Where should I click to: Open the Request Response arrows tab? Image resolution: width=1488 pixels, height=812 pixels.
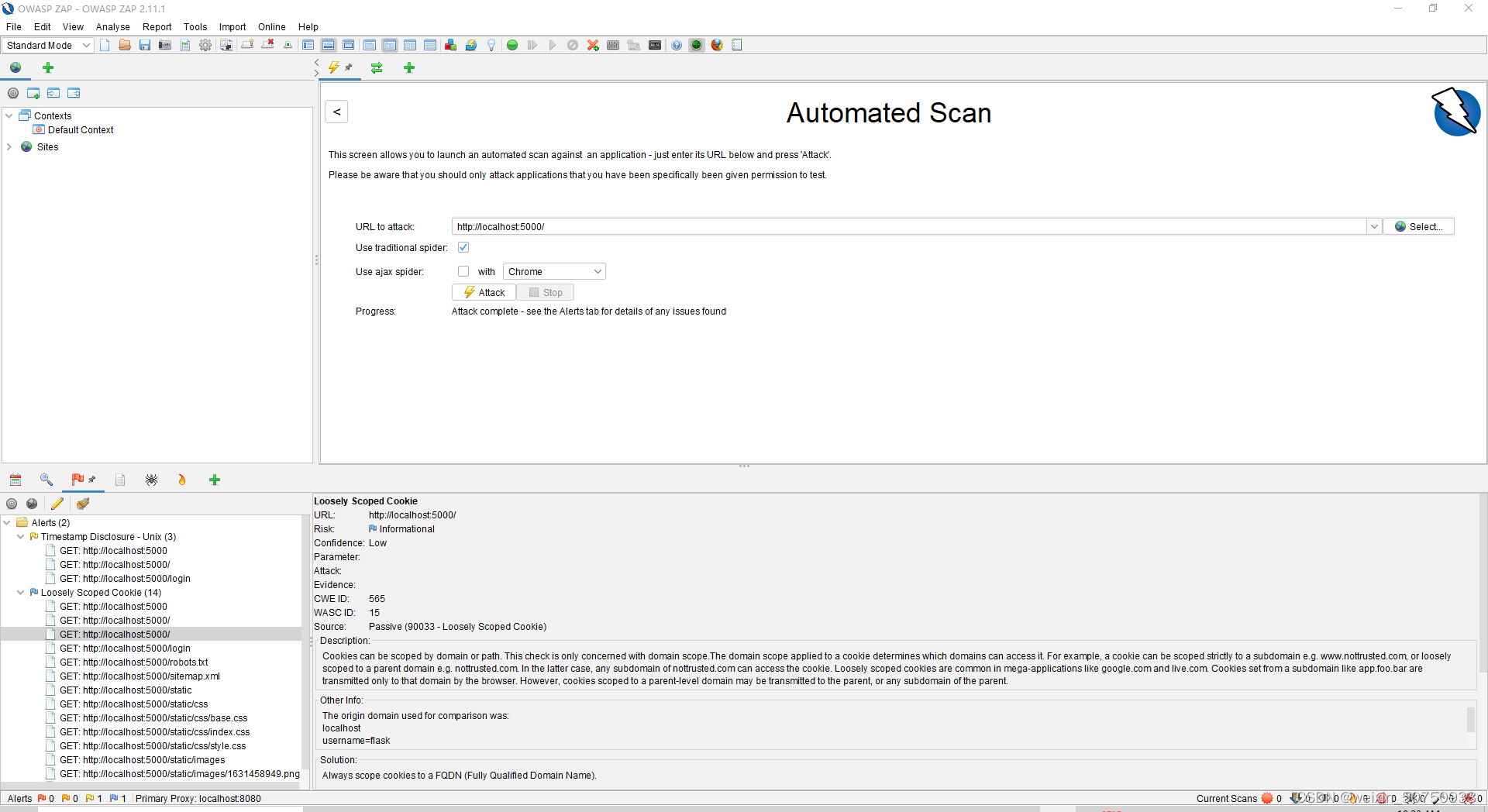point(377,67)
